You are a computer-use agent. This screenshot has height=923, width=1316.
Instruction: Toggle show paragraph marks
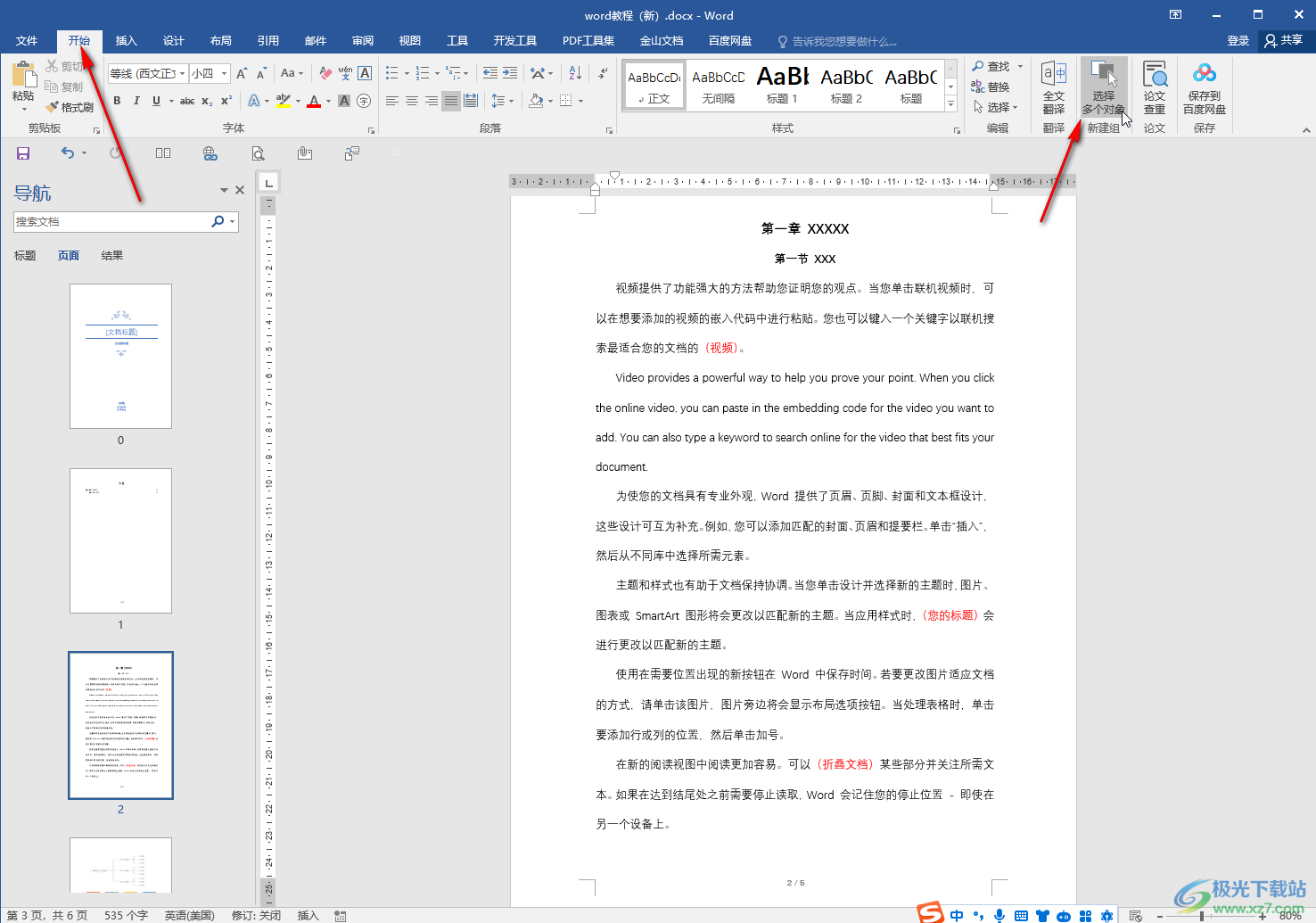pyautogui.click(x=604, y=73)
